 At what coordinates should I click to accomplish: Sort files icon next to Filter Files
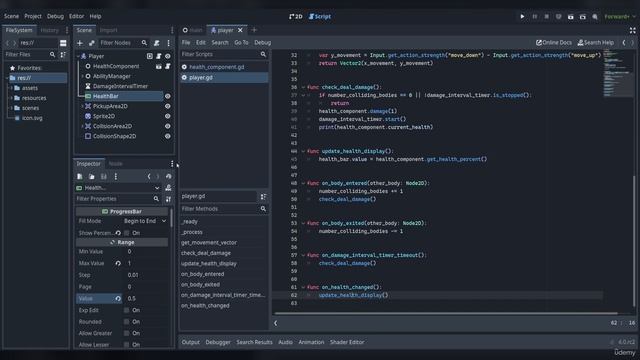[63, 54]
